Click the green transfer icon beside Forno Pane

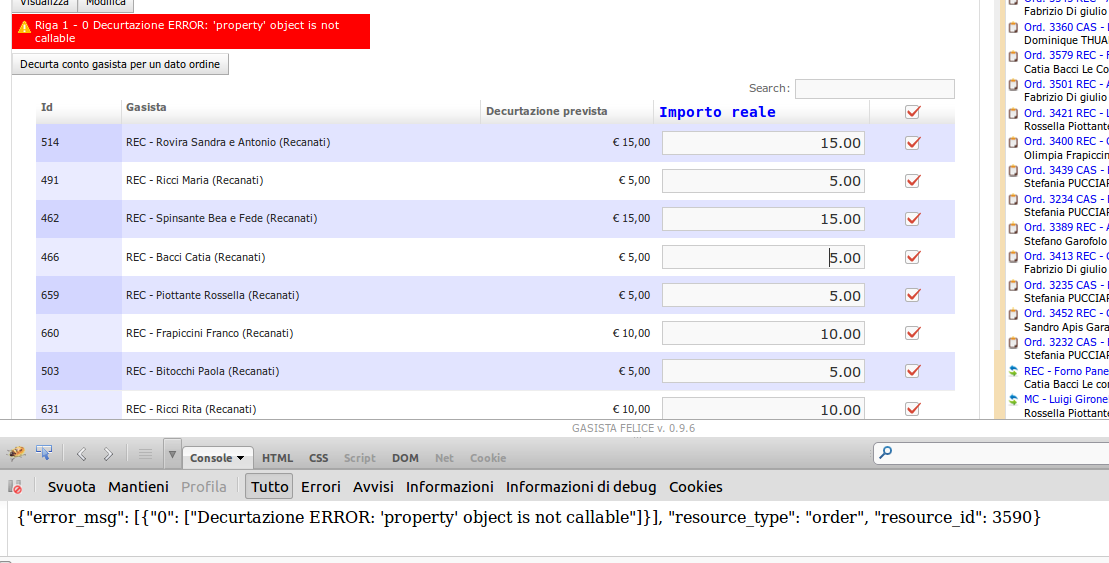(x=1013, y=372)
